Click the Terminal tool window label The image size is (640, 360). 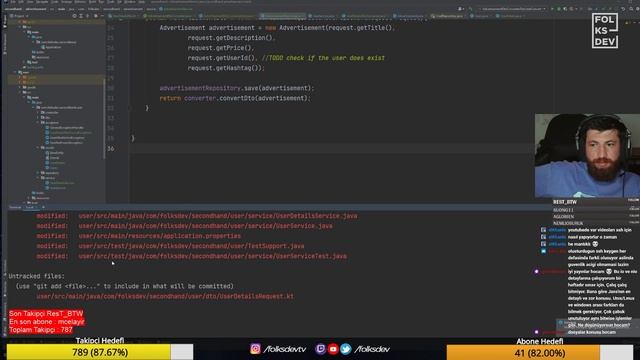pos(15,207)
